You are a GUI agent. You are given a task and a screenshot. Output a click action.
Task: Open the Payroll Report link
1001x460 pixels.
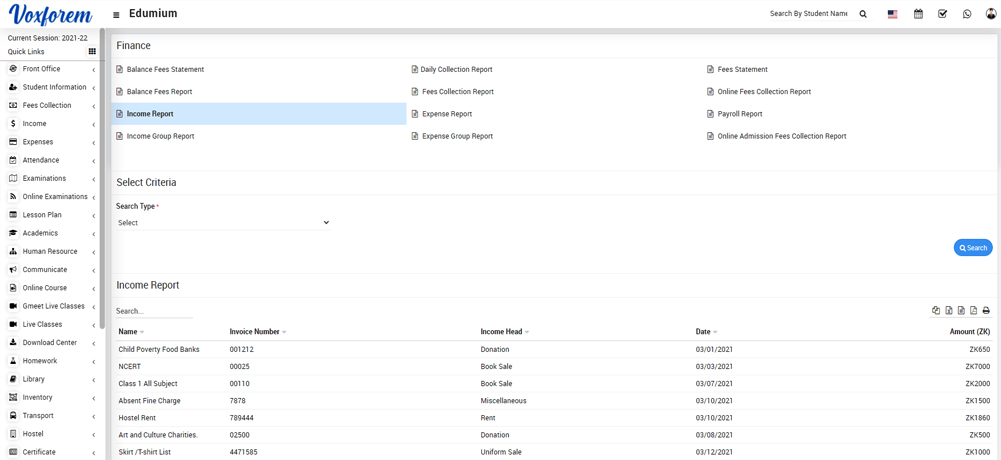[x=739, y=114]
